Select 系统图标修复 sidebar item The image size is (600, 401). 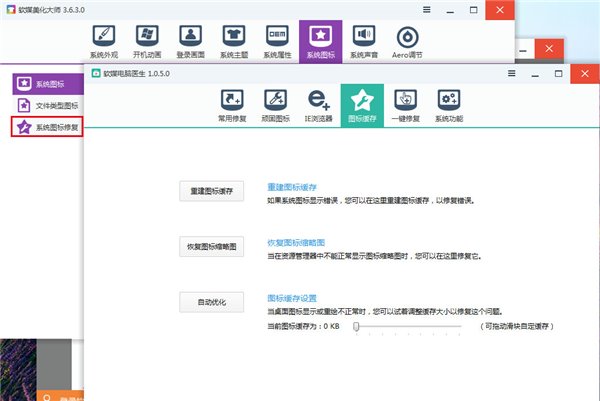point(47,127)
